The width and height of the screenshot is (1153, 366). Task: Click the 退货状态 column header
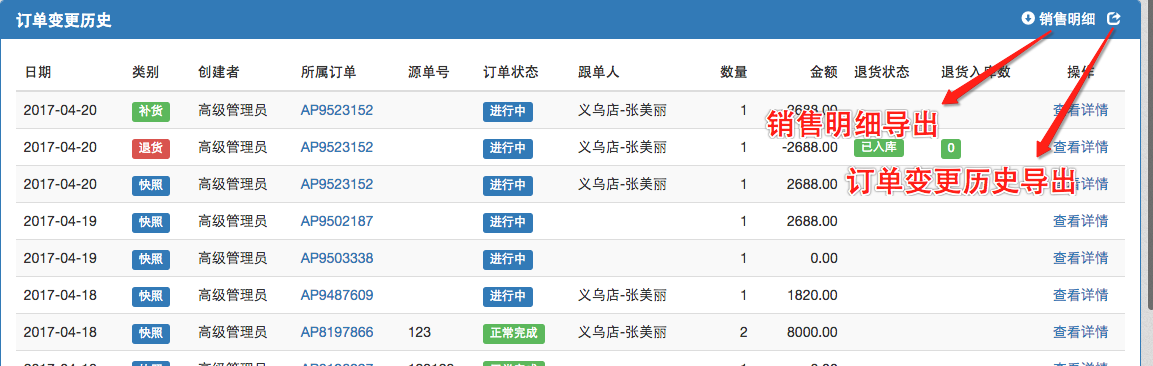click(x=882, y=72)
